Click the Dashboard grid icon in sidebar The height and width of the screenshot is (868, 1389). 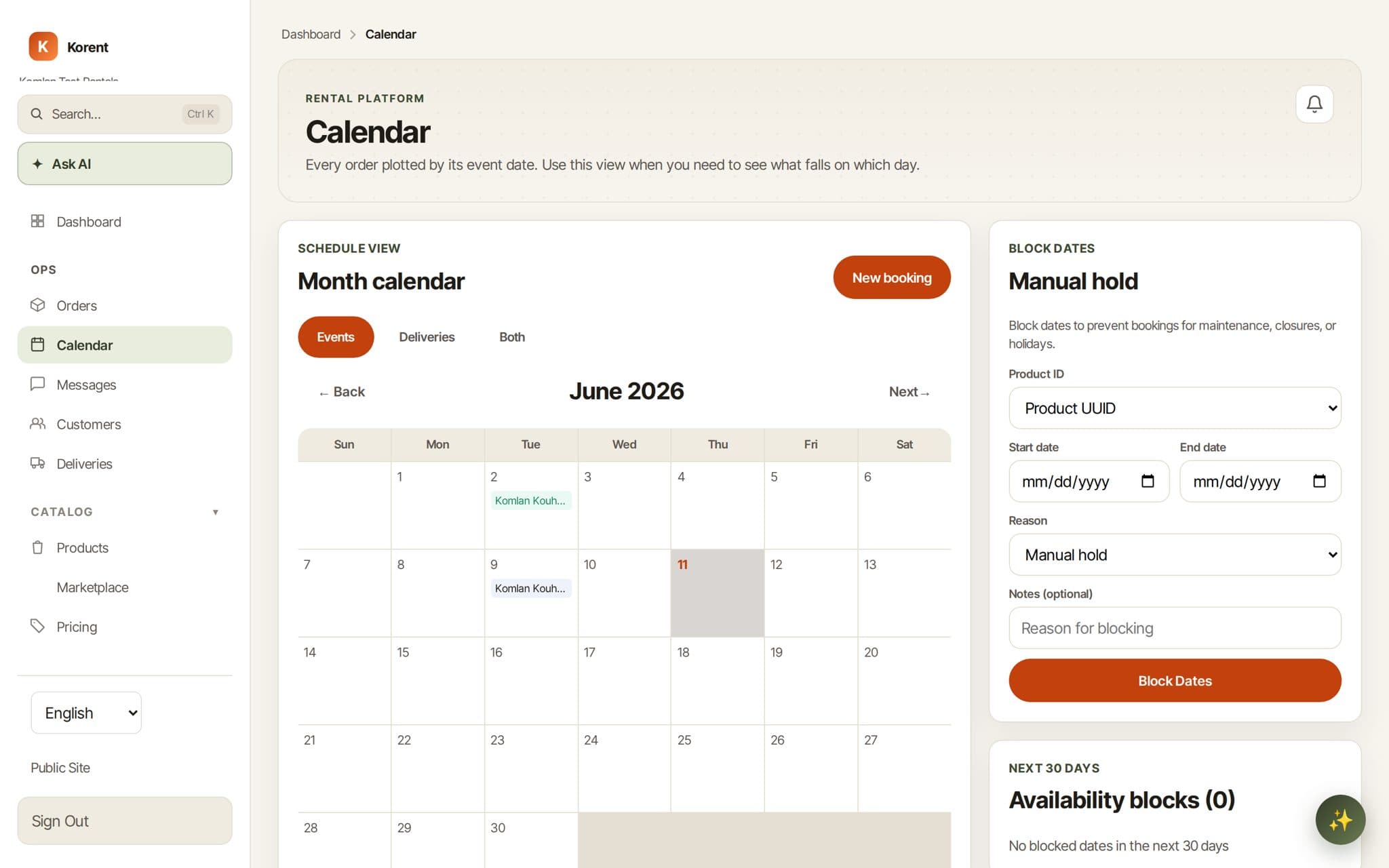[38, 221]
